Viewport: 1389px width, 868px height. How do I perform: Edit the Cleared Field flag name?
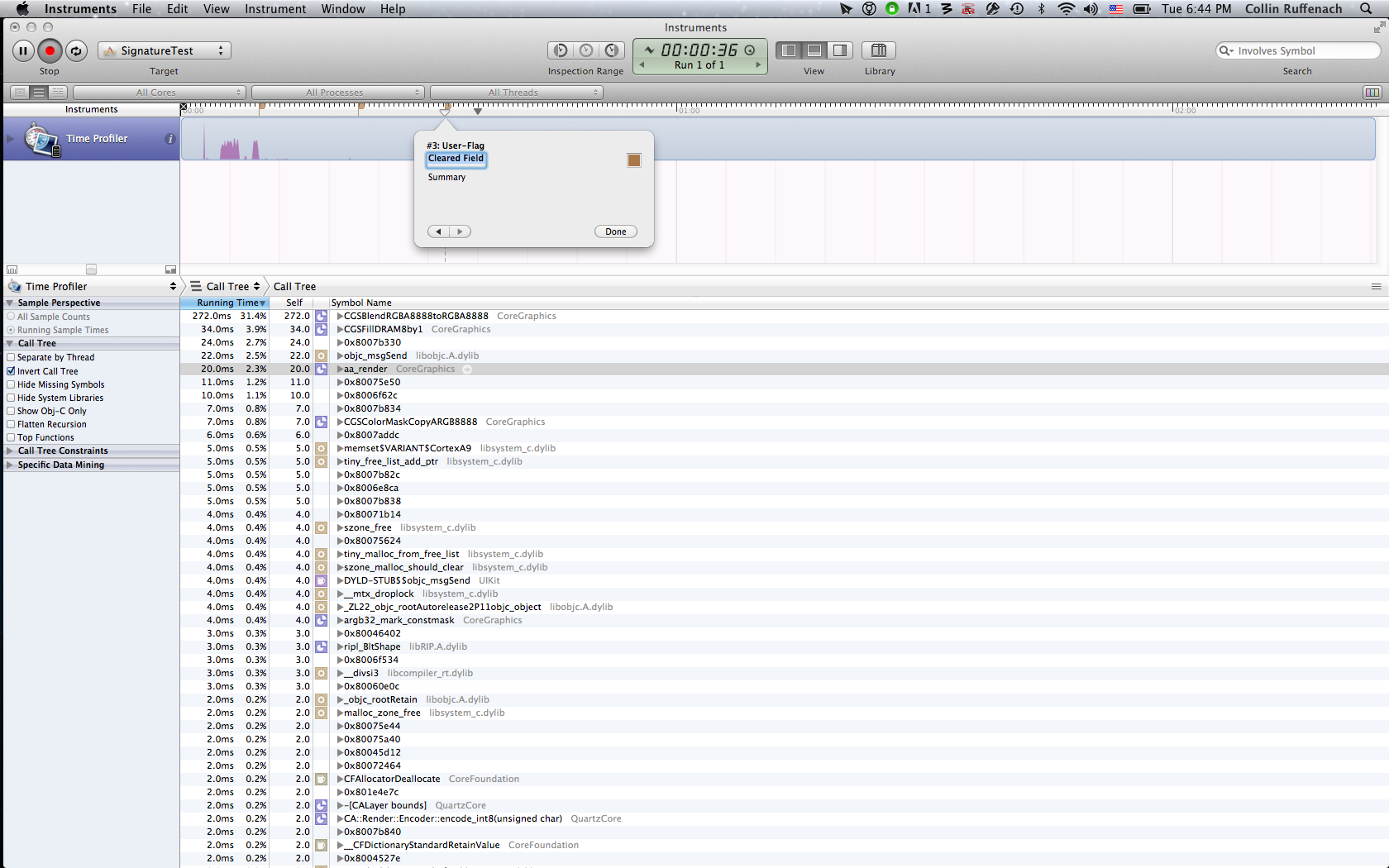pos(456,159)
